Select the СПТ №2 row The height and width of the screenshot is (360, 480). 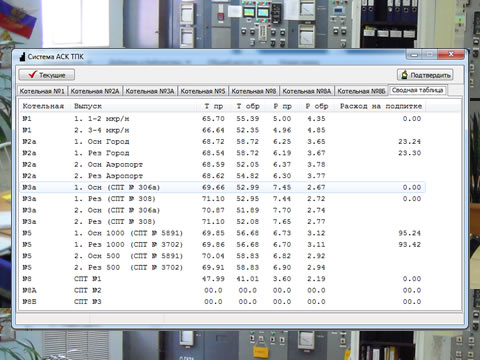click(x=223, y=290)
